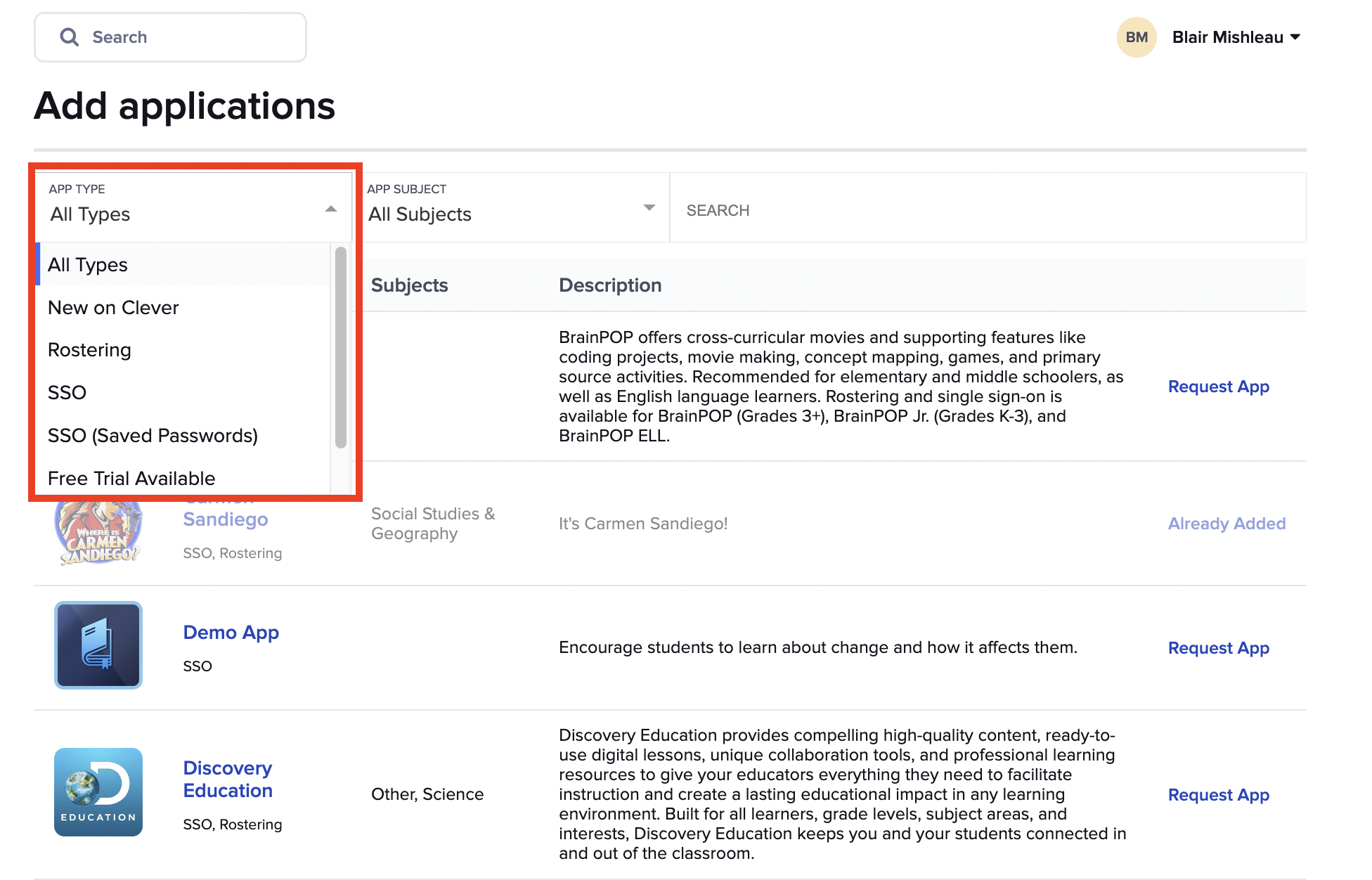The width and height of the screenshot is (1372, 880).
Task: Click the Demo App book icon
Action: (x=98, y=645)
